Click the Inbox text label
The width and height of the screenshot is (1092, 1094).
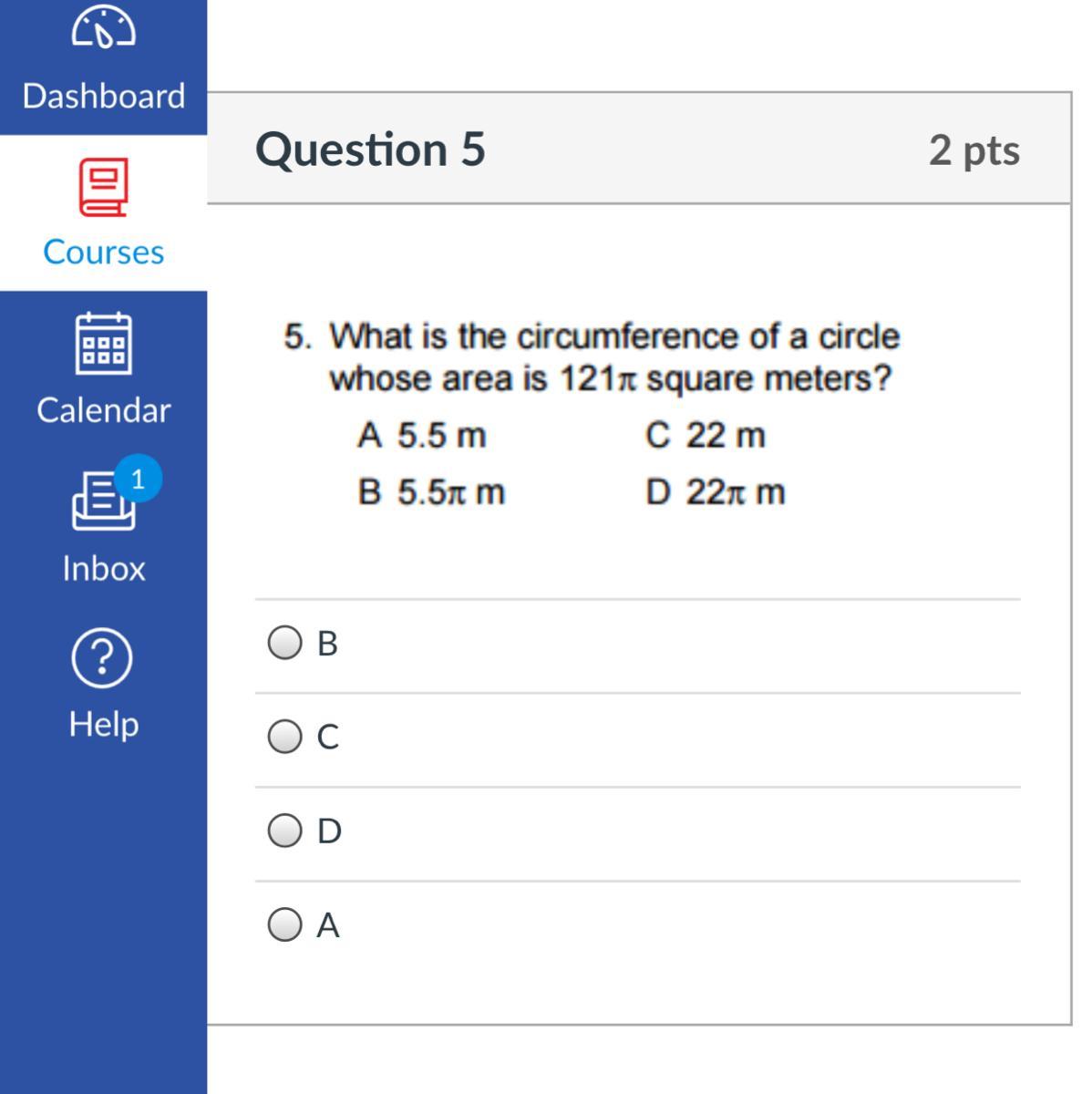(103, 568)
